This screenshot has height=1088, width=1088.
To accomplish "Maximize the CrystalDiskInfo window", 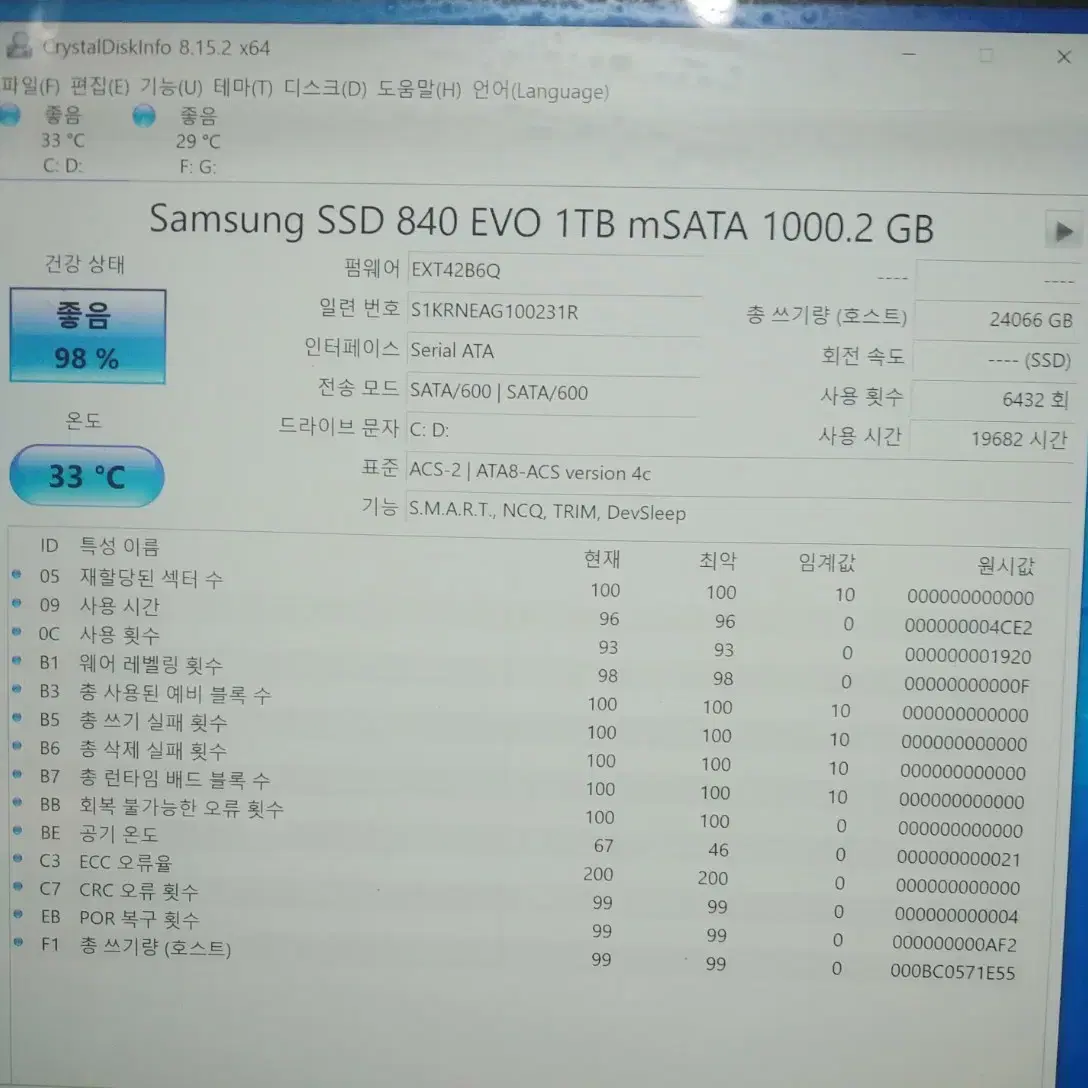I will [x=985, y=56].
